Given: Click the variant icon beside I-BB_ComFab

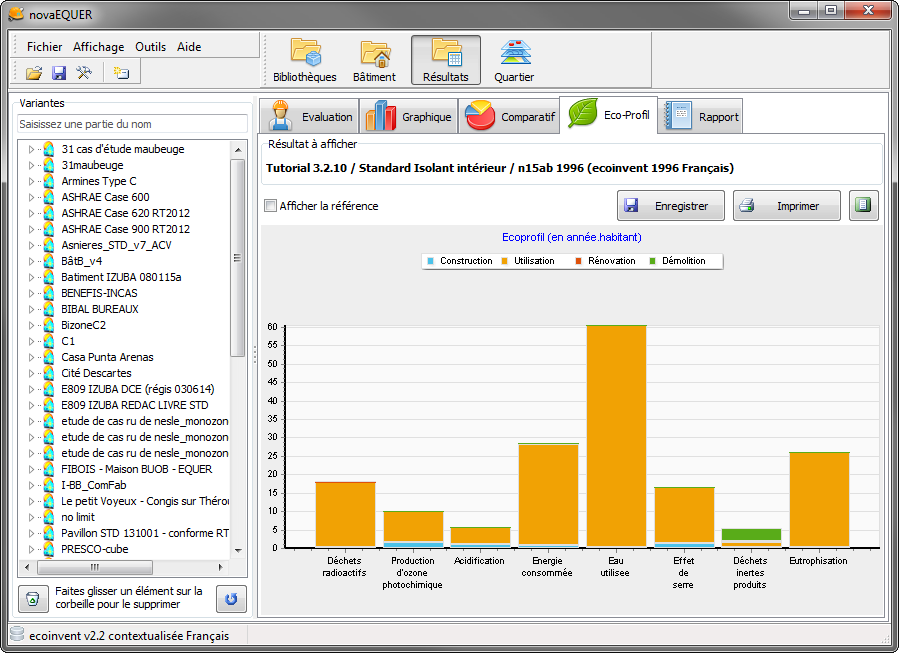Looking at the screenshot, I should pos(49,485).
